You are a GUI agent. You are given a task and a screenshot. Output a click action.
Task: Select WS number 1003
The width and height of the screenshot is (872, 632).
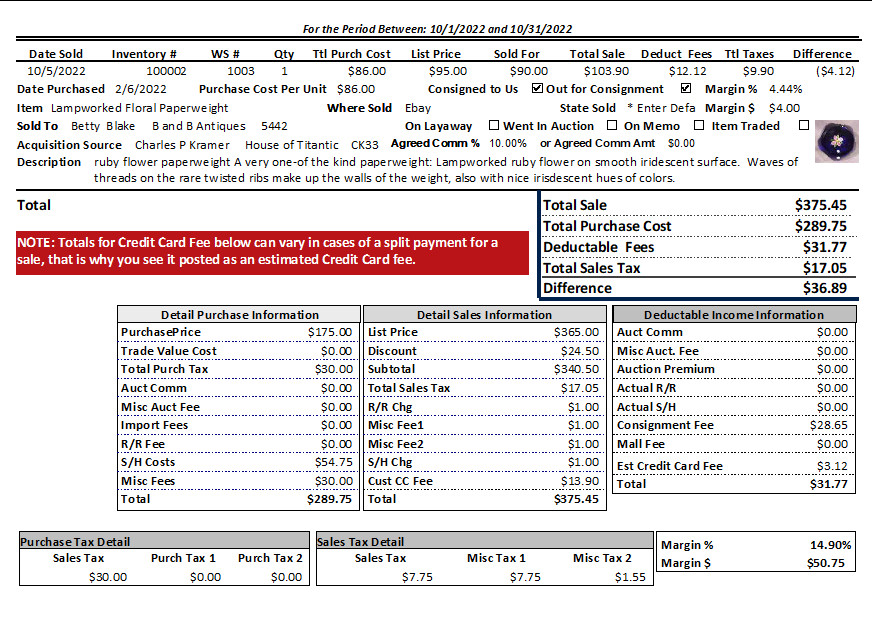click(241, 71)
